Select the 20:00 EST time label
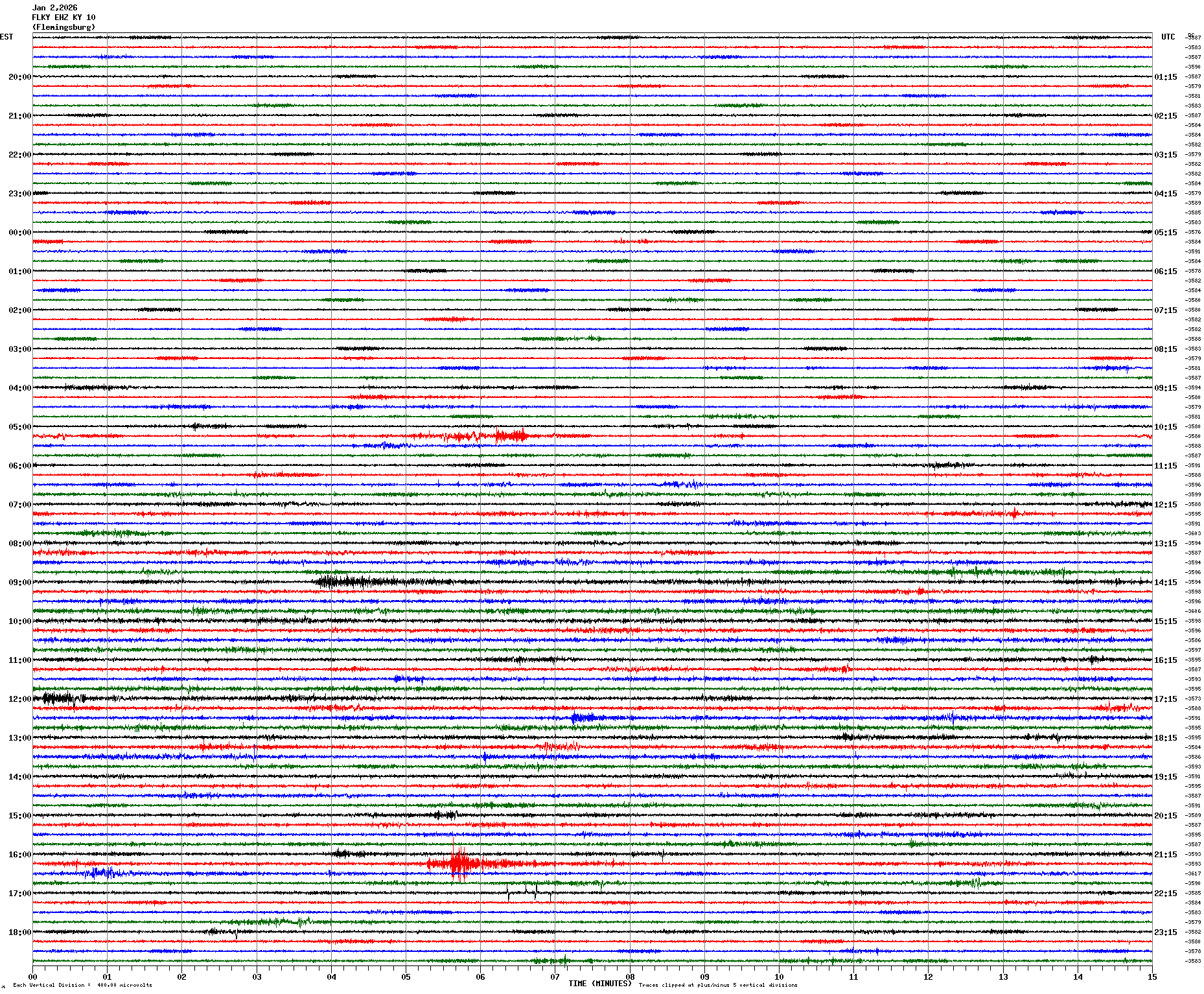Image resolution: width=1204 pixels, height=994 pixels. (19, 77)
